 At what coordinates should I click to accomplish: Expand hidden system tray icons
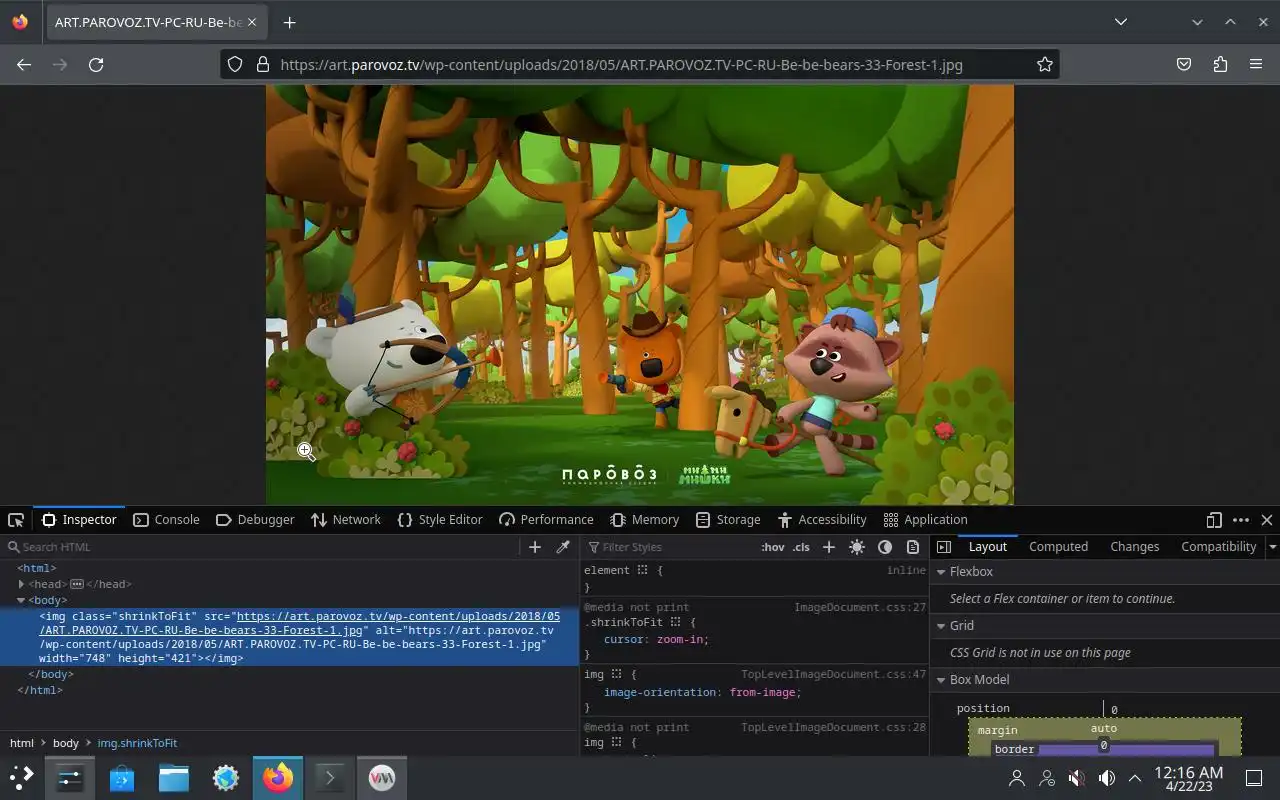pos(1135,777)
